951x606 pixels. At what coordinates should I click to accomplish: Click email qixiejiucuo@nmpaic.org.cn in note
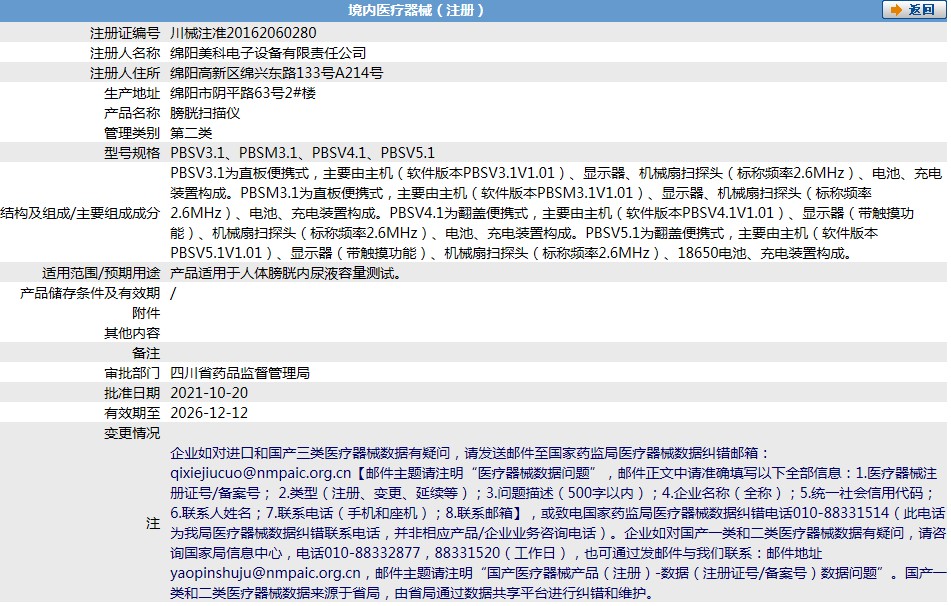click(261, 473)
